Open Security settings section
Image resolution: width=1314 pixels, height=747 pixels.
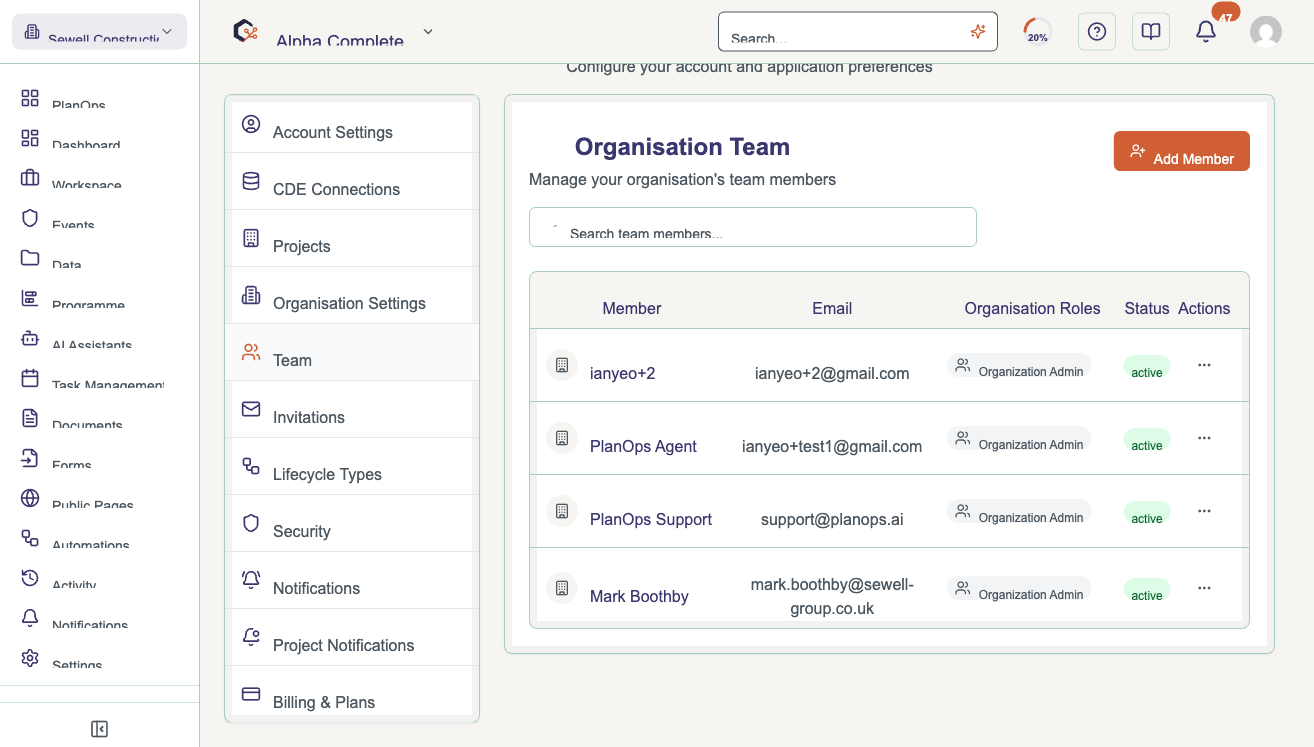352,524
